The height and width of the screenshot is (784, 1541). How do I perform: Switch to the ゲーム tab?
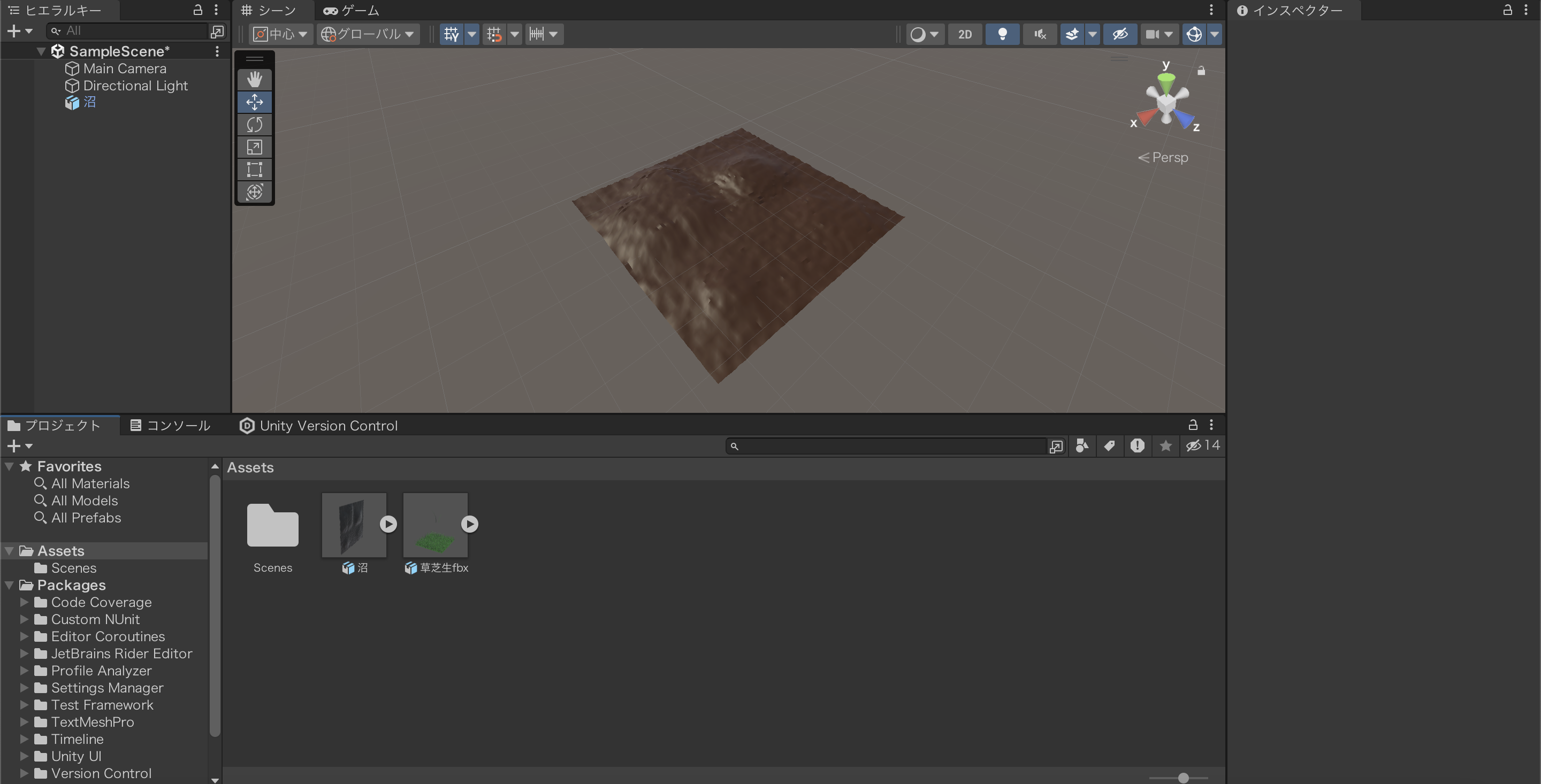(352, 10)
